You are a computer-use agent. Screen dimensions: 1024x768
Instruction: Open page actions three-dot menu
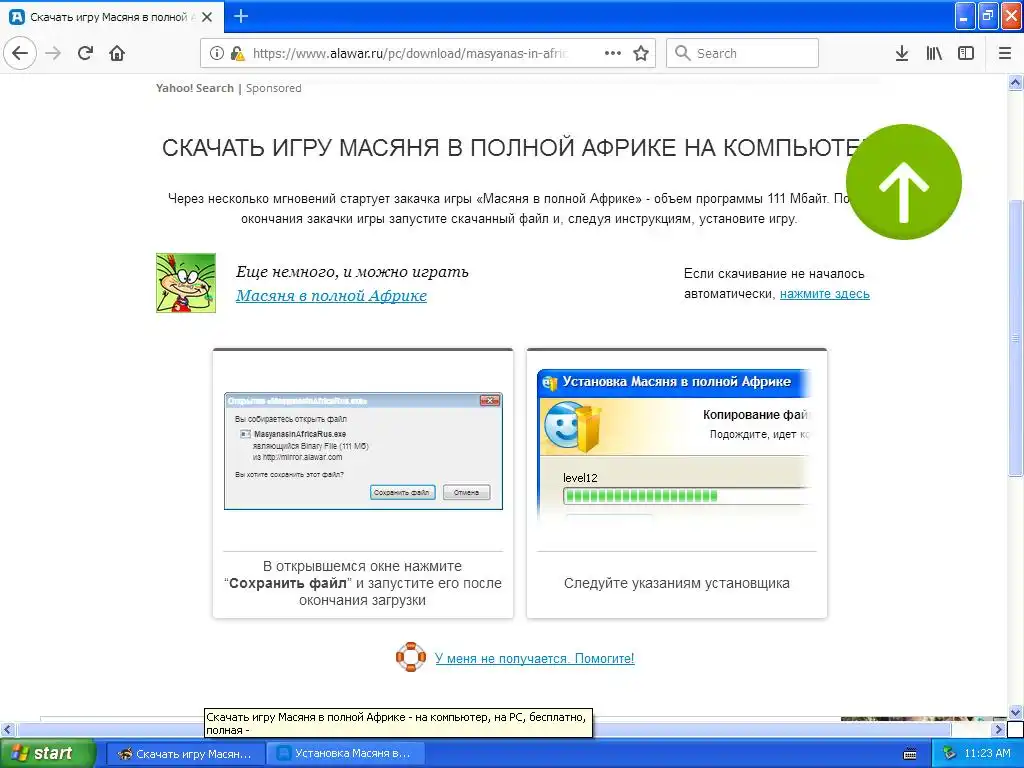coord(613,54)
